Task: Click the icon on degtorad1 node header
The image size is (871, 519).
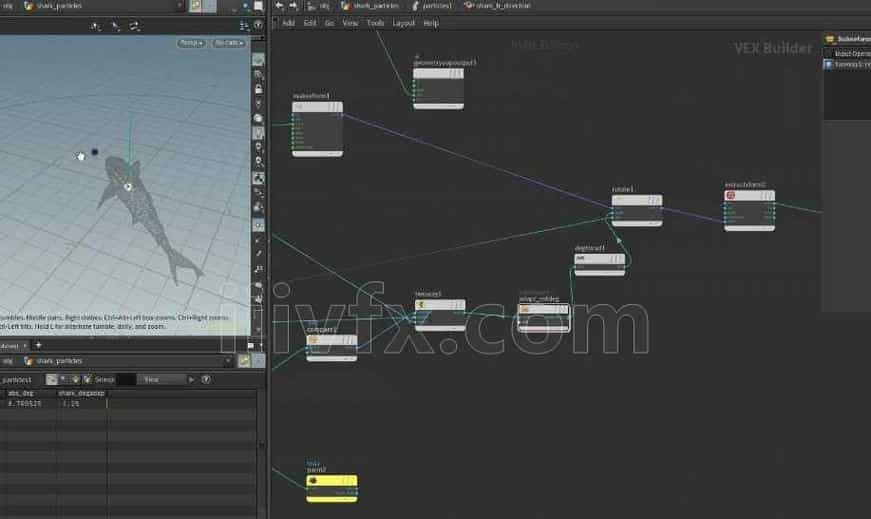Action: click(580, 258)
